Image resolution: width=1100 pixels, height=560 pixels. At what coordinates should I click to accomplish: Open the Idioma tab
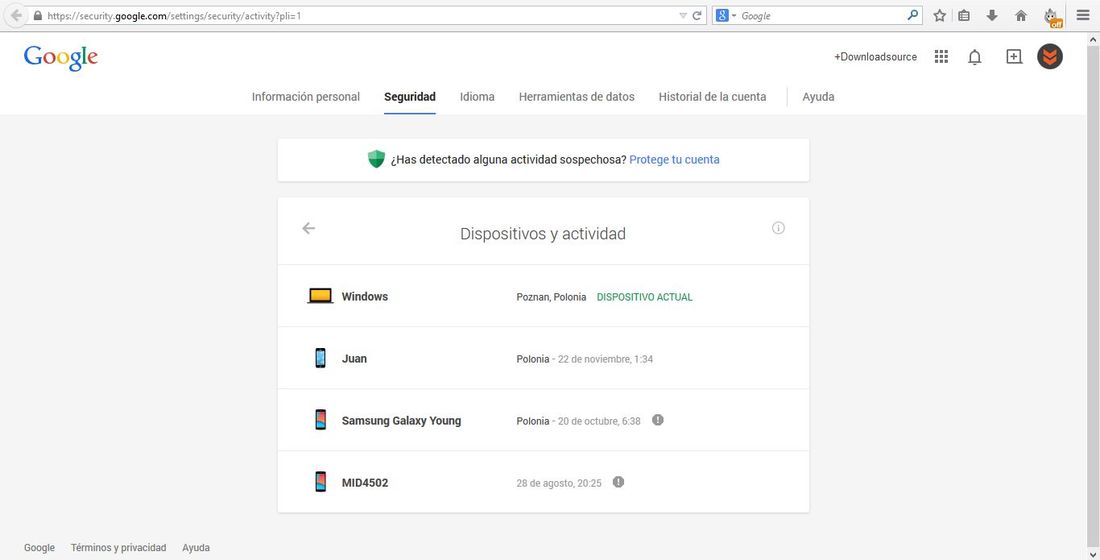(477, 97)
